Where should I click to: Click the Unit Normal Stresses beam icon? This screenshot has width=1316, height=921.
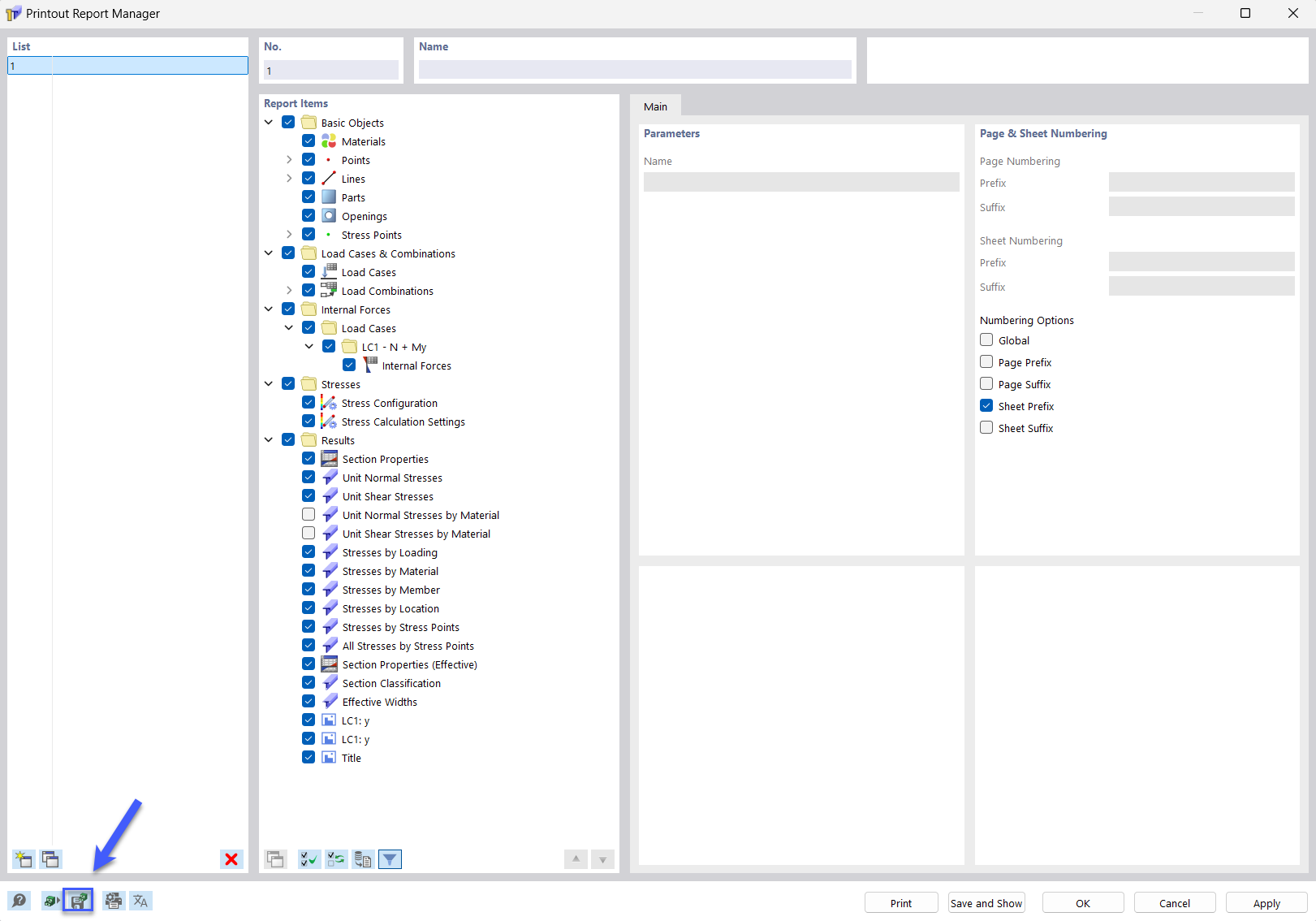[x=330, y=478]
